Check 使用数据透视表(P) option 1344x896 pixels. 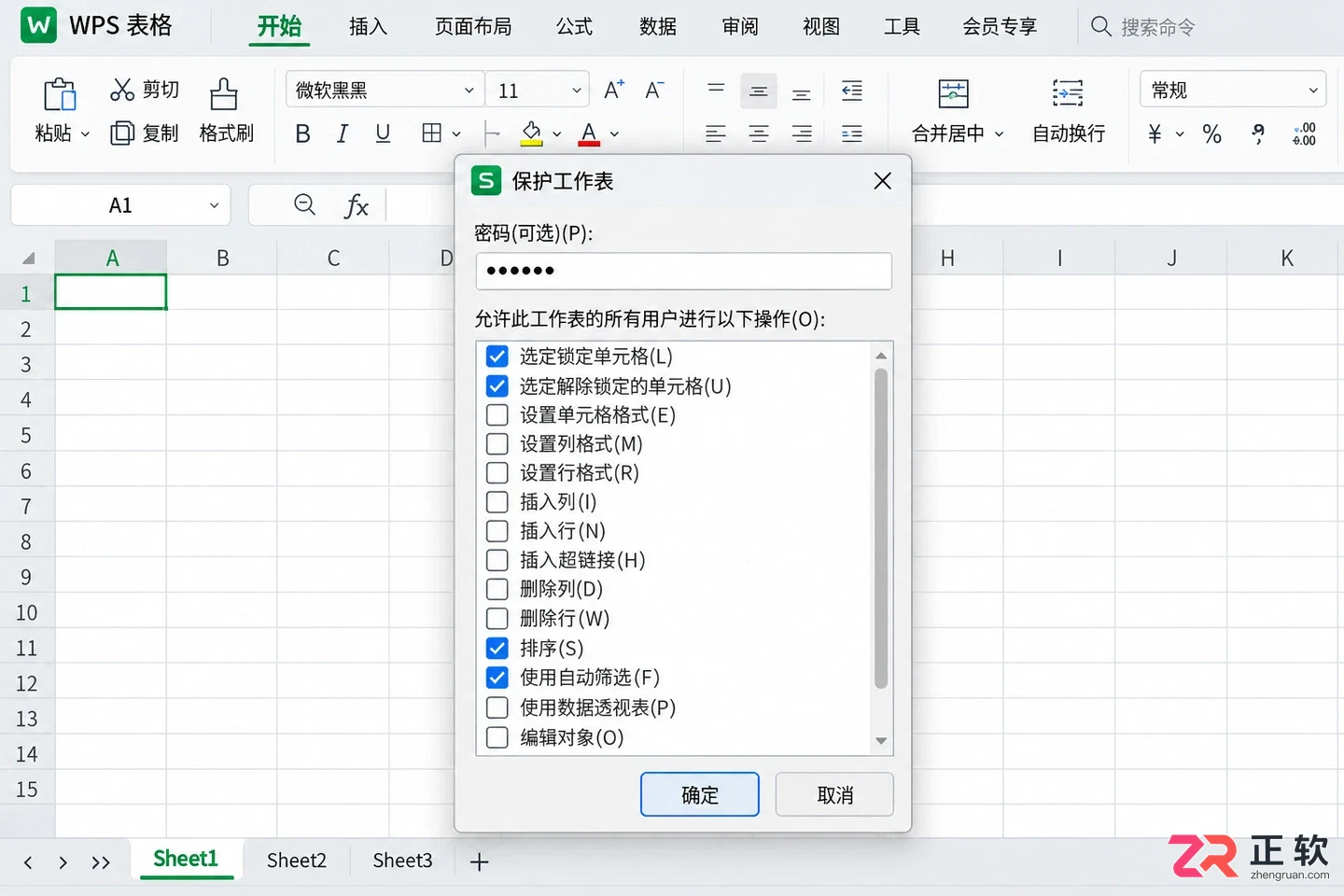497,707
